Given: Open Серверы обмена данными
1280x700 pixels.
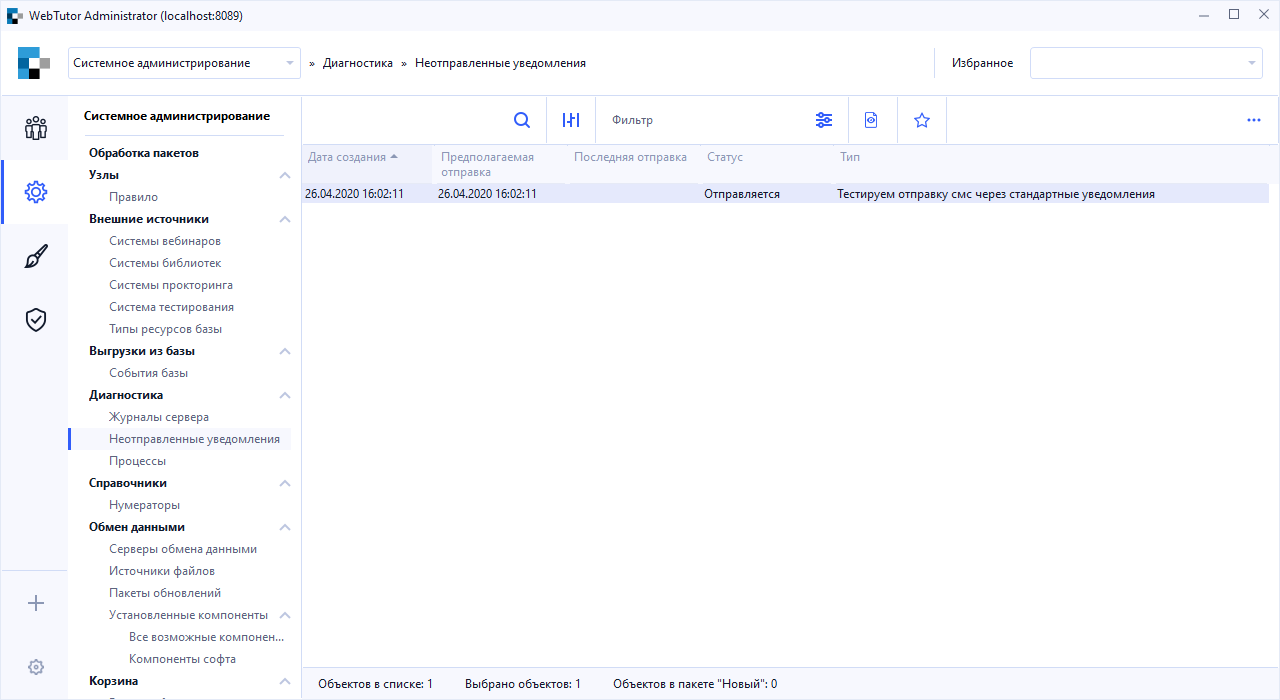Looking at the screenshot, I should pyautogui.click(x=183, y=549).
